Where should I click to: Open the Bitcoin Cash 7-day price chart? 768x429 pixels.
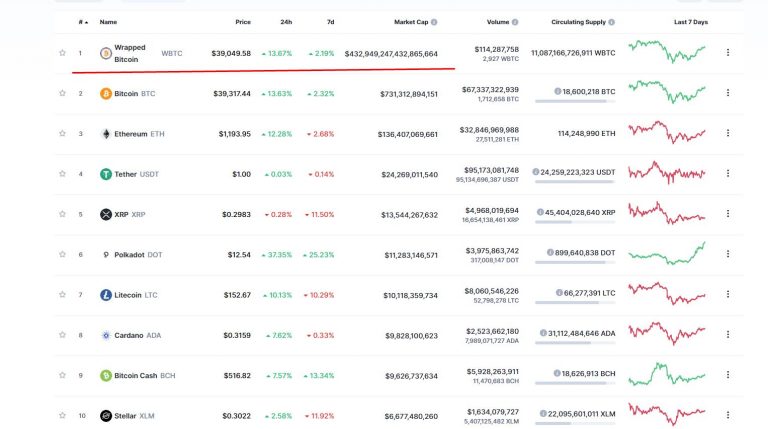click(x=667, y=375)
